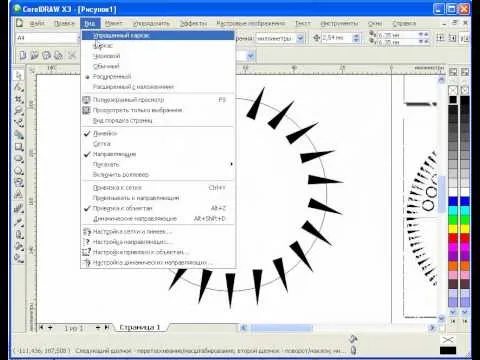Select the Text tool in toolbox
The height and width of the screenshot is (360, 480).
click(19, 195)
